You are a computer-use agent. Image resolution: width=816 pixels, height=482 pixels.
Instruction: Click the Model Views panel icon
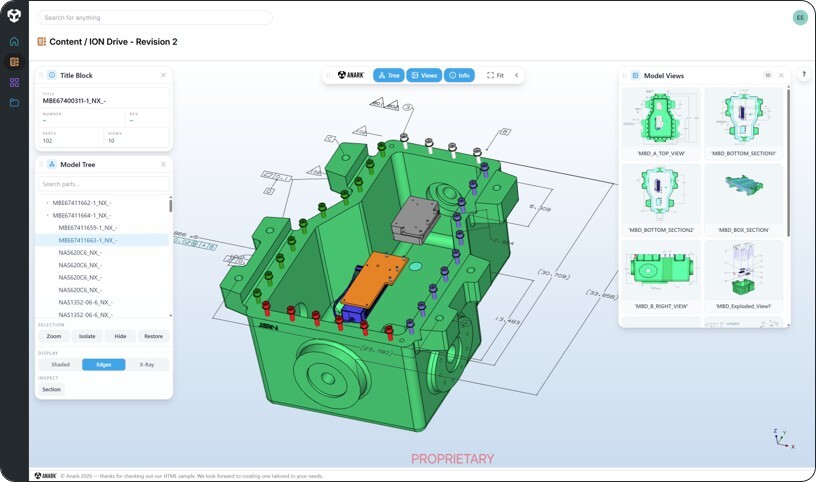coord(635,75)
